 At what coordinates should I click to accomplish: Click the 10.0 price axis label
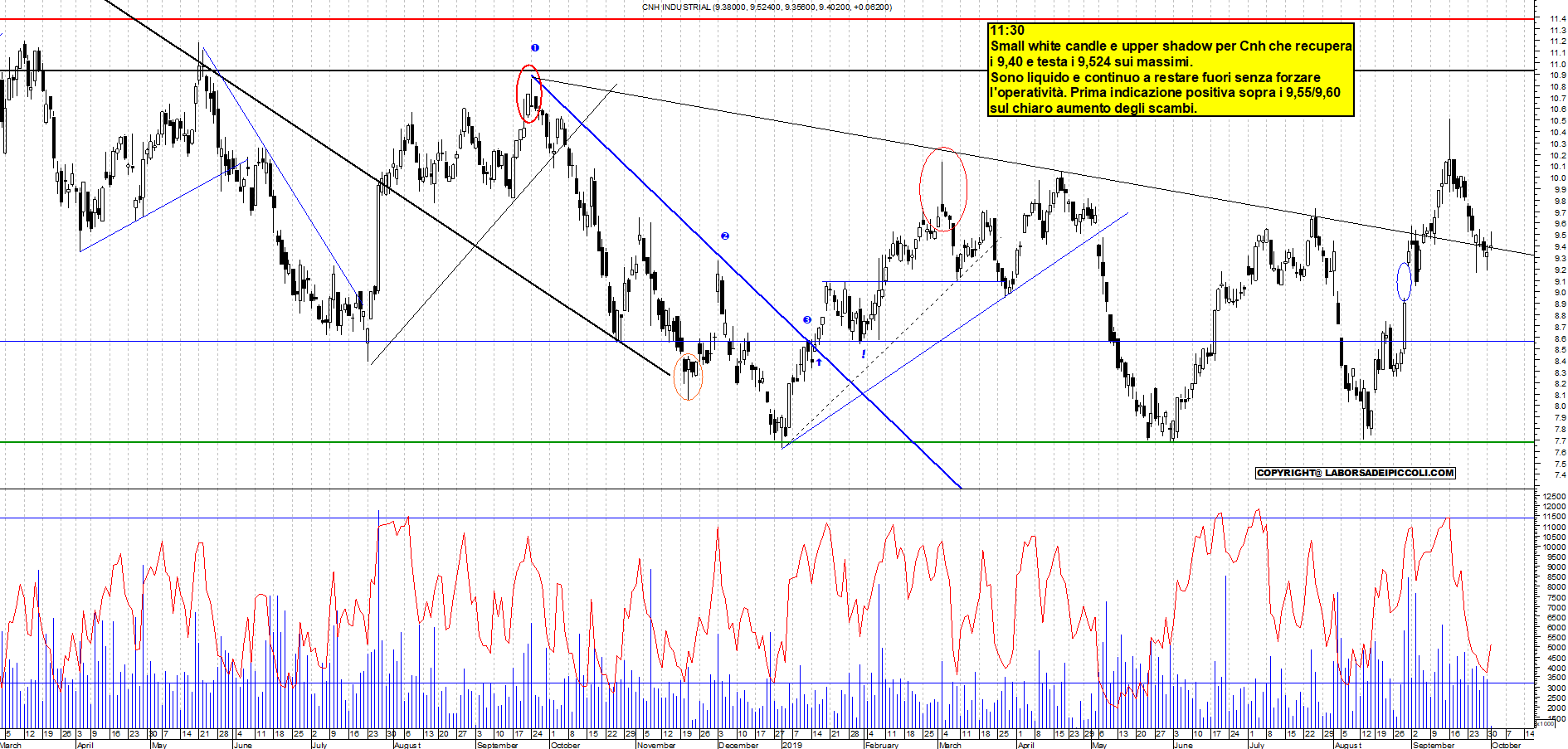pyautogui.click(x=1557, y=178)
